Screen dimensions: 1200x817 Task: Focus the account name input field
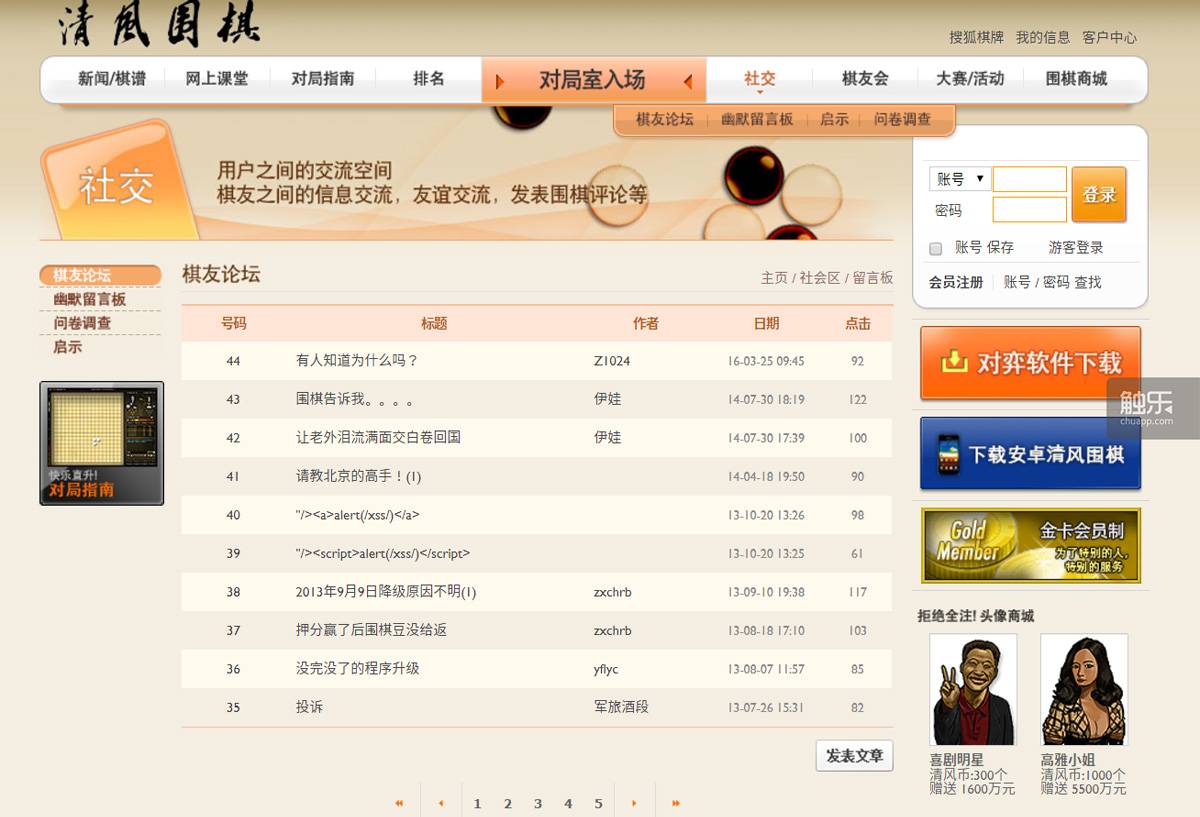1030,179
